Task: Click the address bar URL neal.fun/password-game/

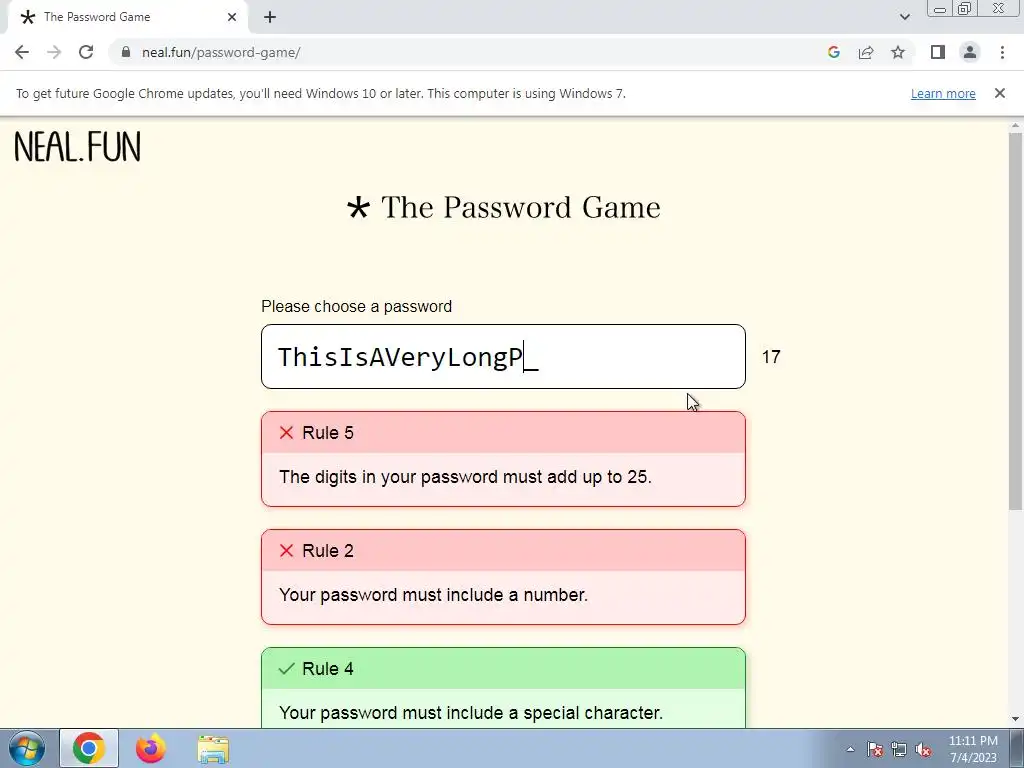Action: point(221,52)
